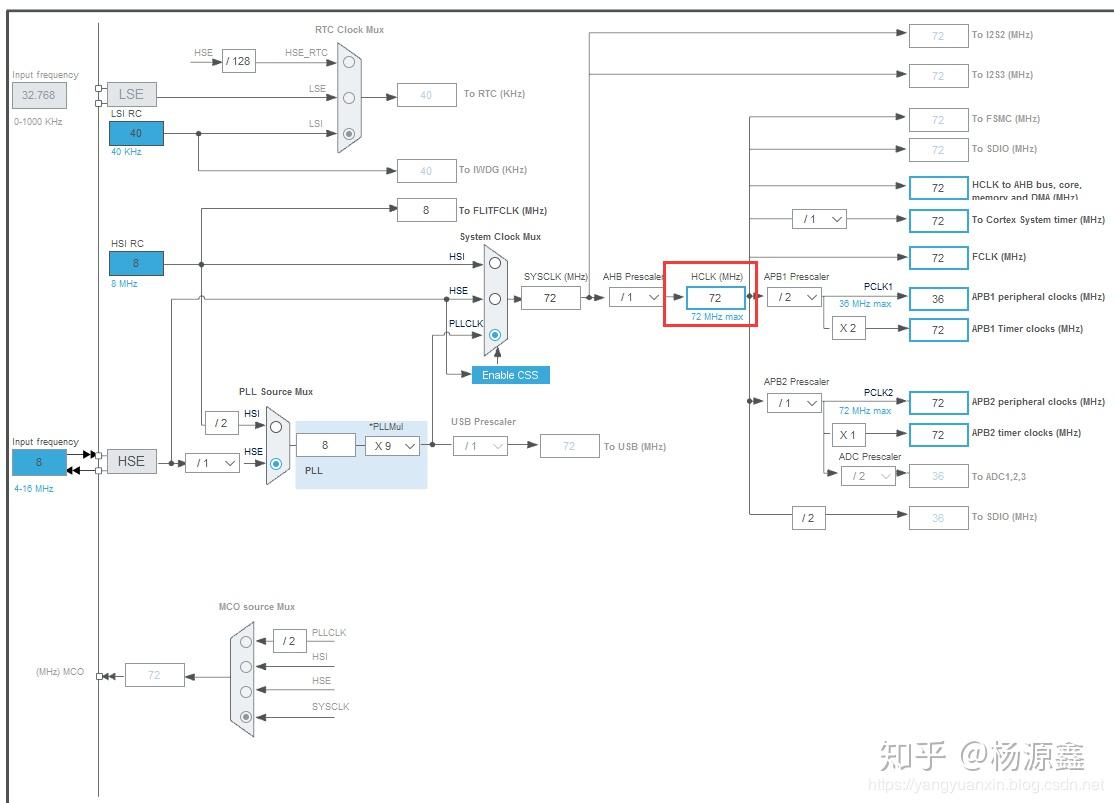Click the FCLK (MHz) value box
Viewport: 1114px width, 803px height.
click(x=939, y=257)
